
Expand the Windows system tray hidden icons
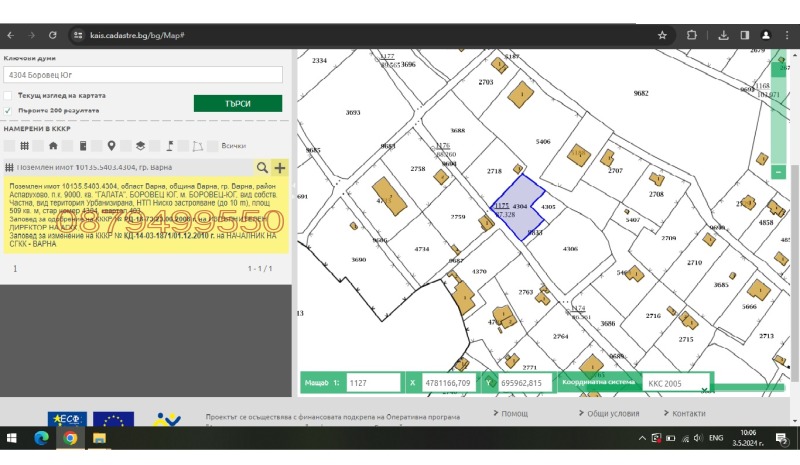(x=642, y=438)
